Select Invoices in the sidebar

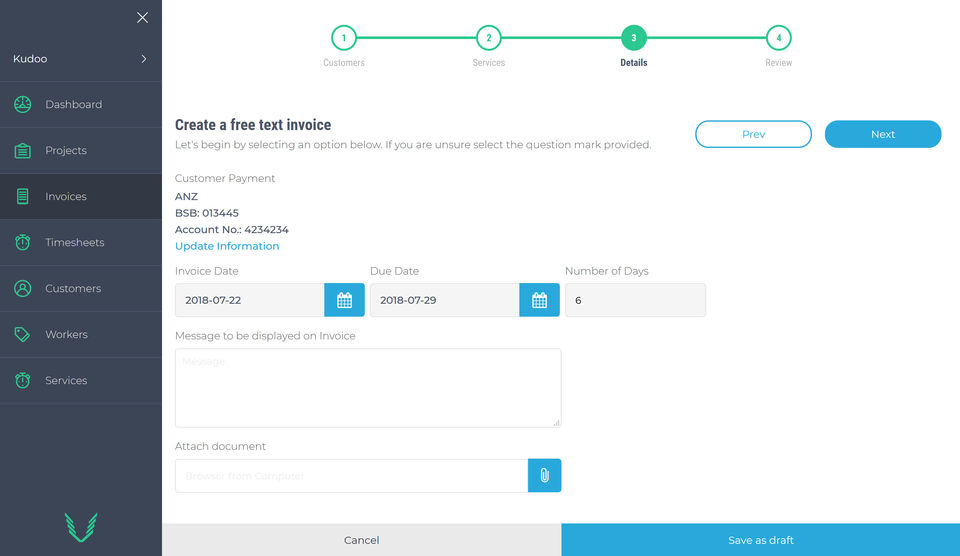point(81,197)
